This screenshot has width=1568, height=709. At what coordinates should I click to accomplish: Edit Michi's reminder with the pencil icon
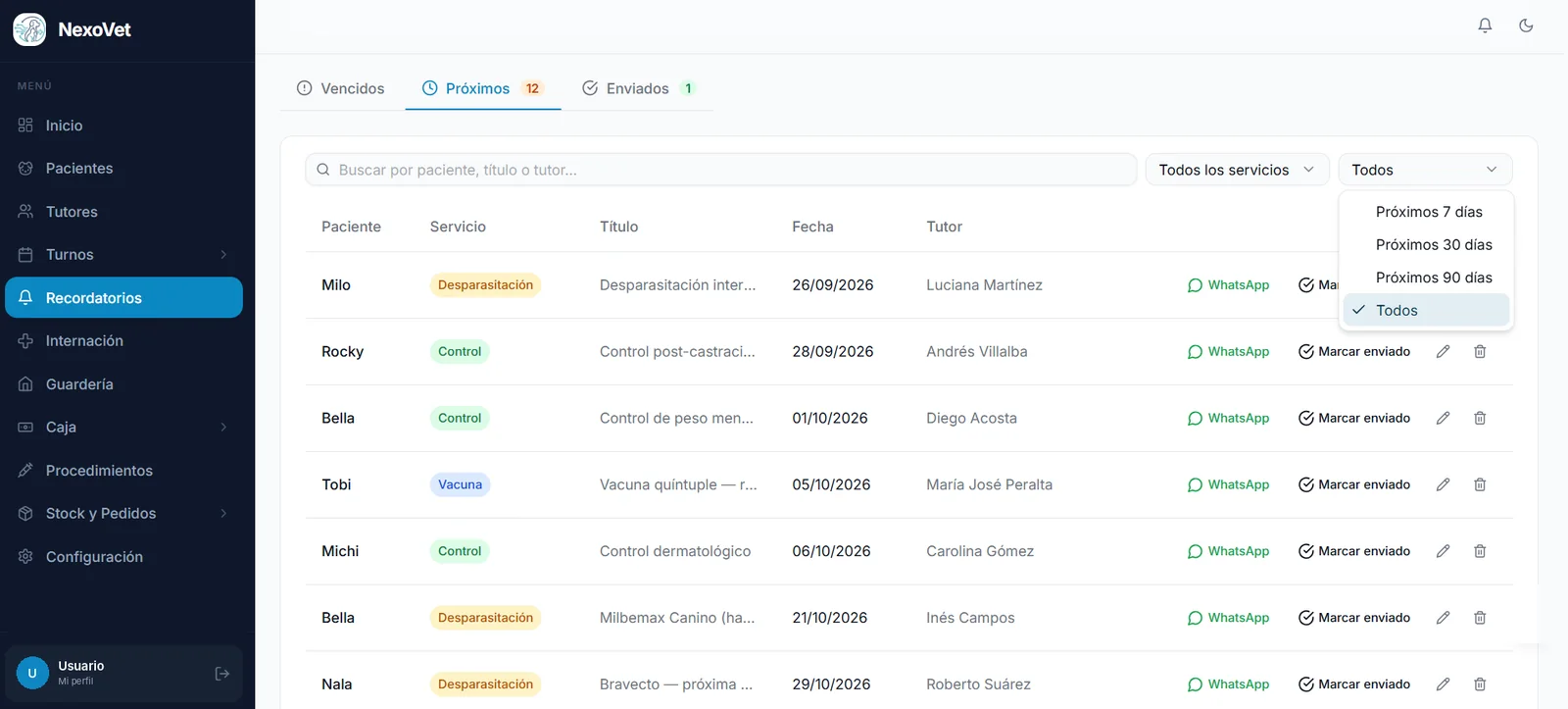point(1443,551)
